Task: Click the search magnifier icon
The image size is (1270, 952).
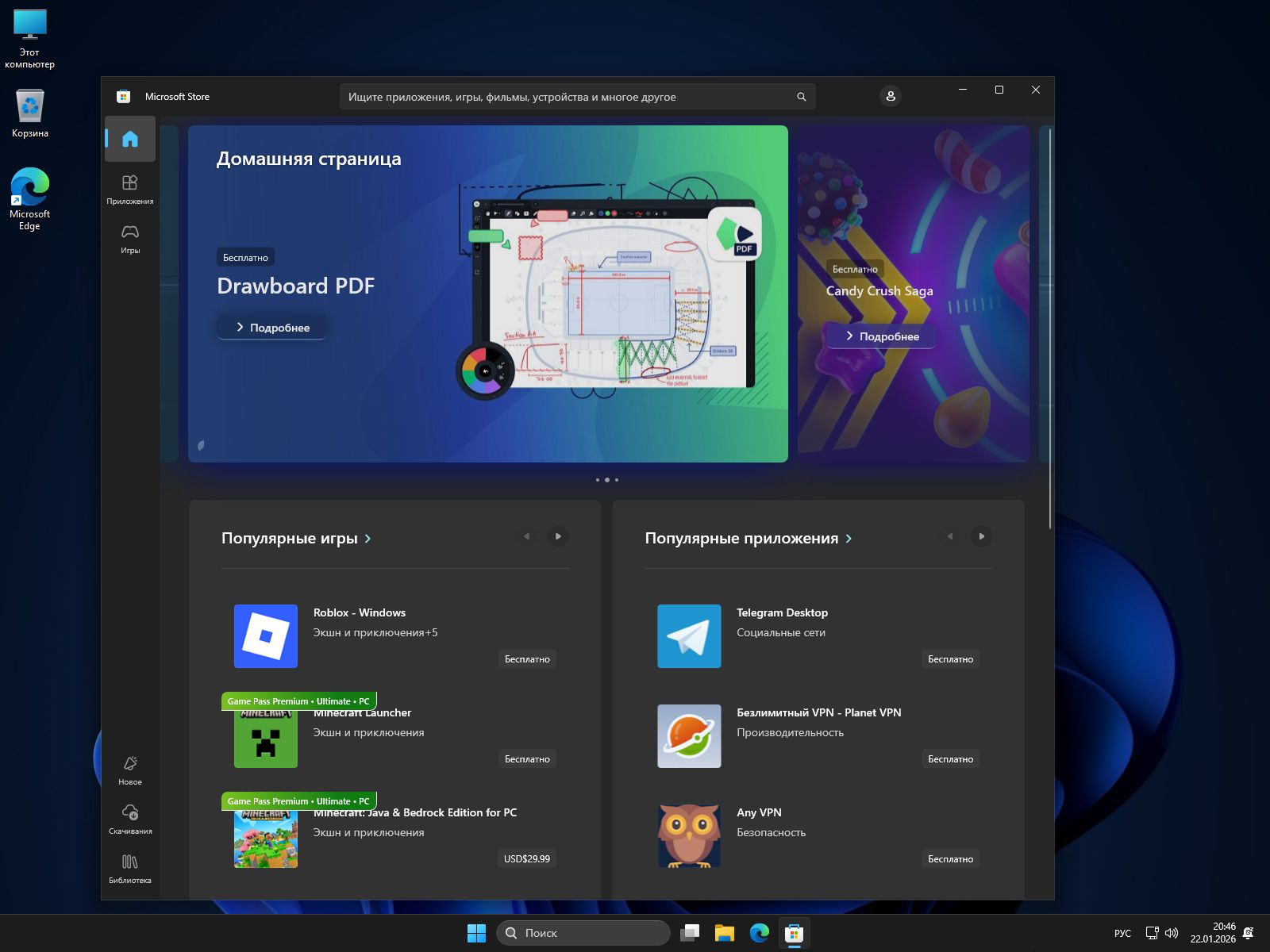Action: click(801, 97)
